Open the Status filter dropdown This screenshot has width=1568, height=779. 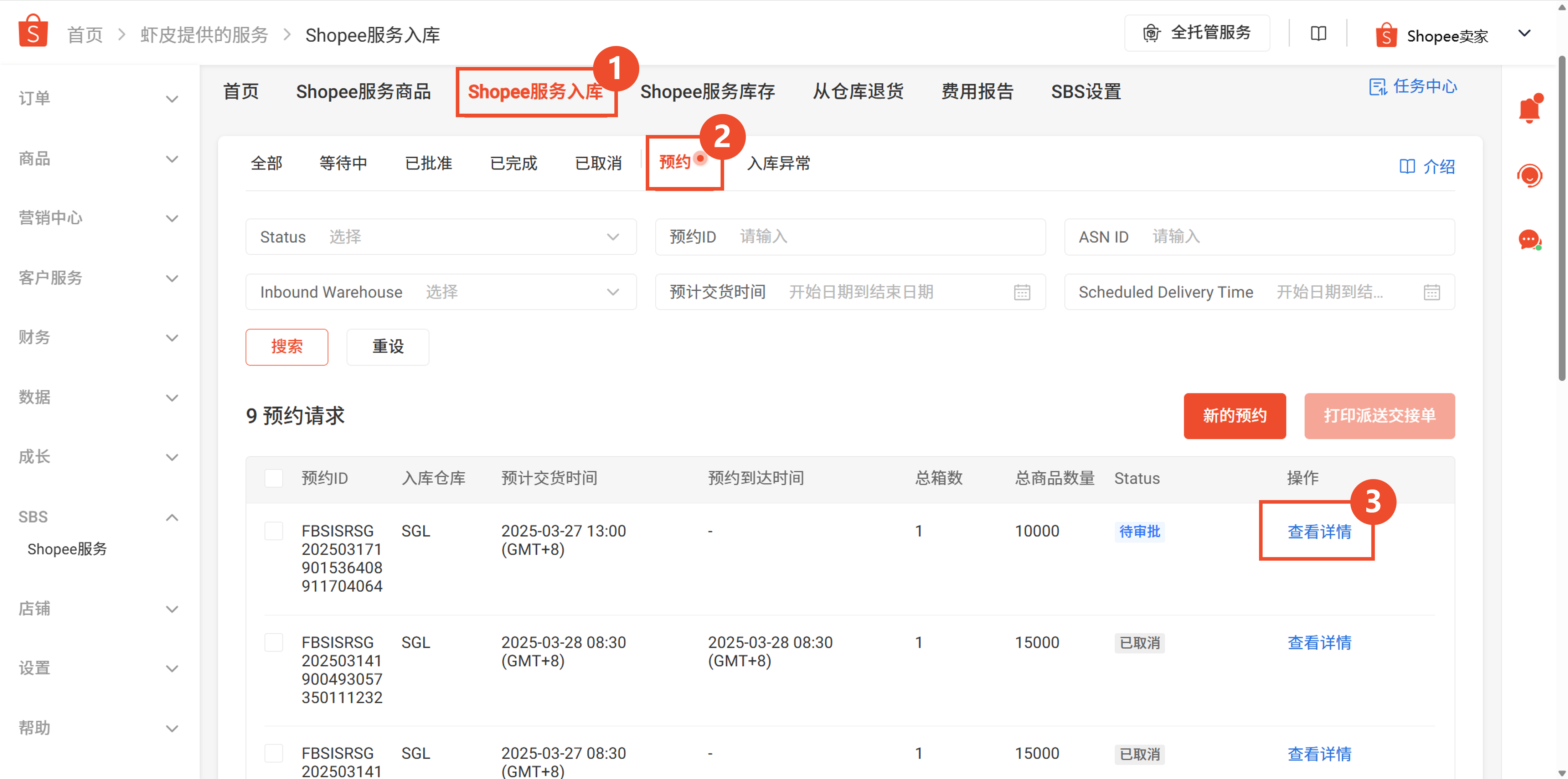click(x=441, y=237)
